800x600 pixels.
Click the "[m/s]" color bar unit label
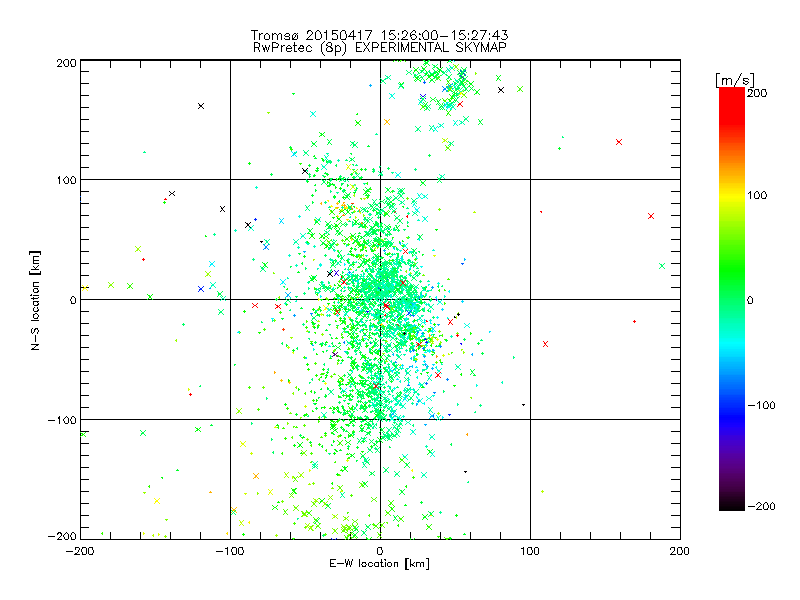point(735,80)
